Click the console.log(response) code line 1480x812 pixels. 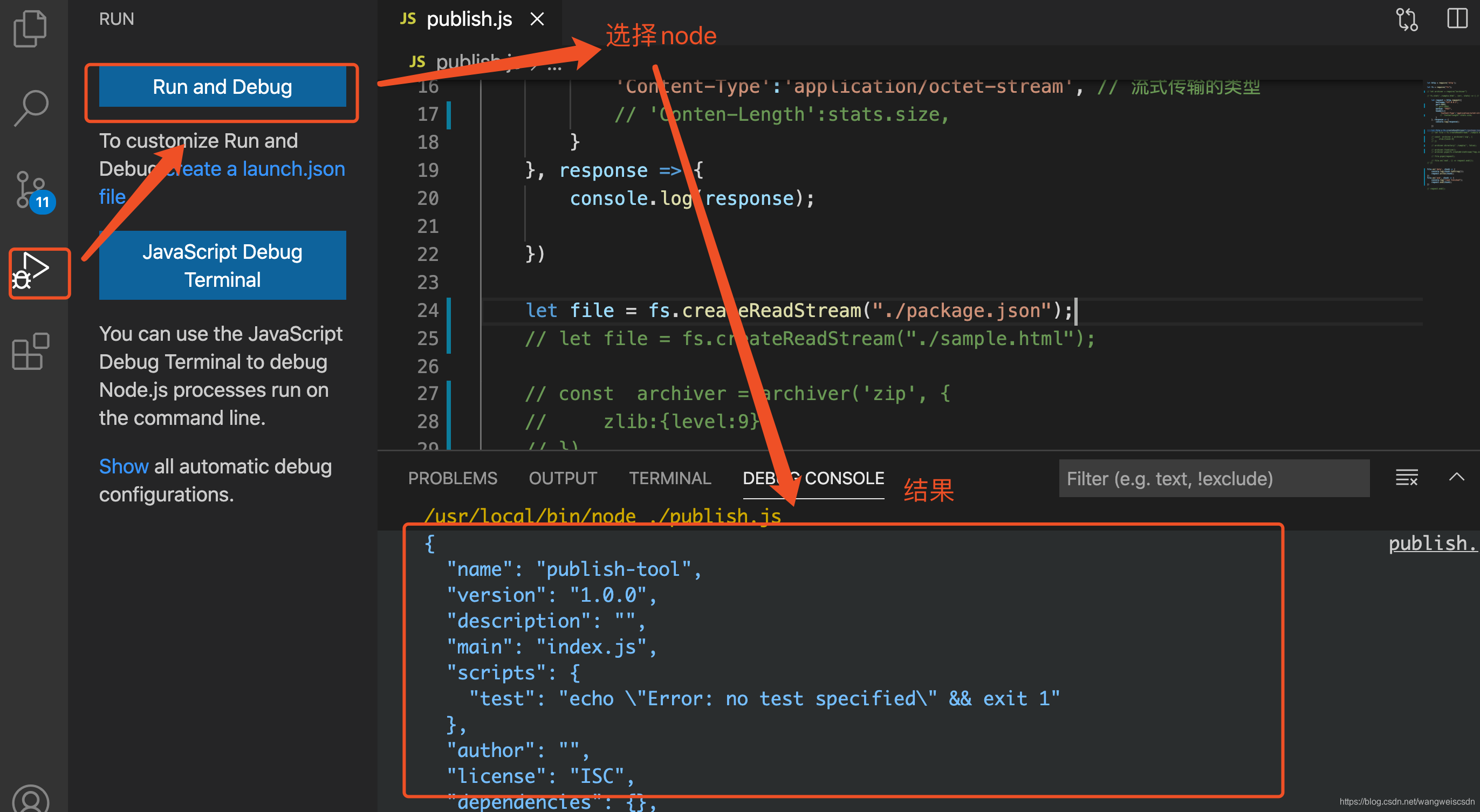click(x=692, y=199)
